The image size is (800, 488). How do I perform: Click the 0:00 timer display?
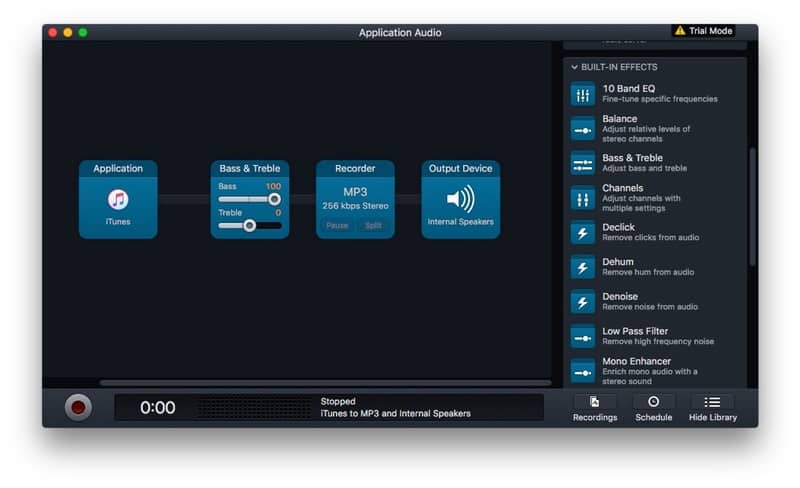click(x=158, y=407)
